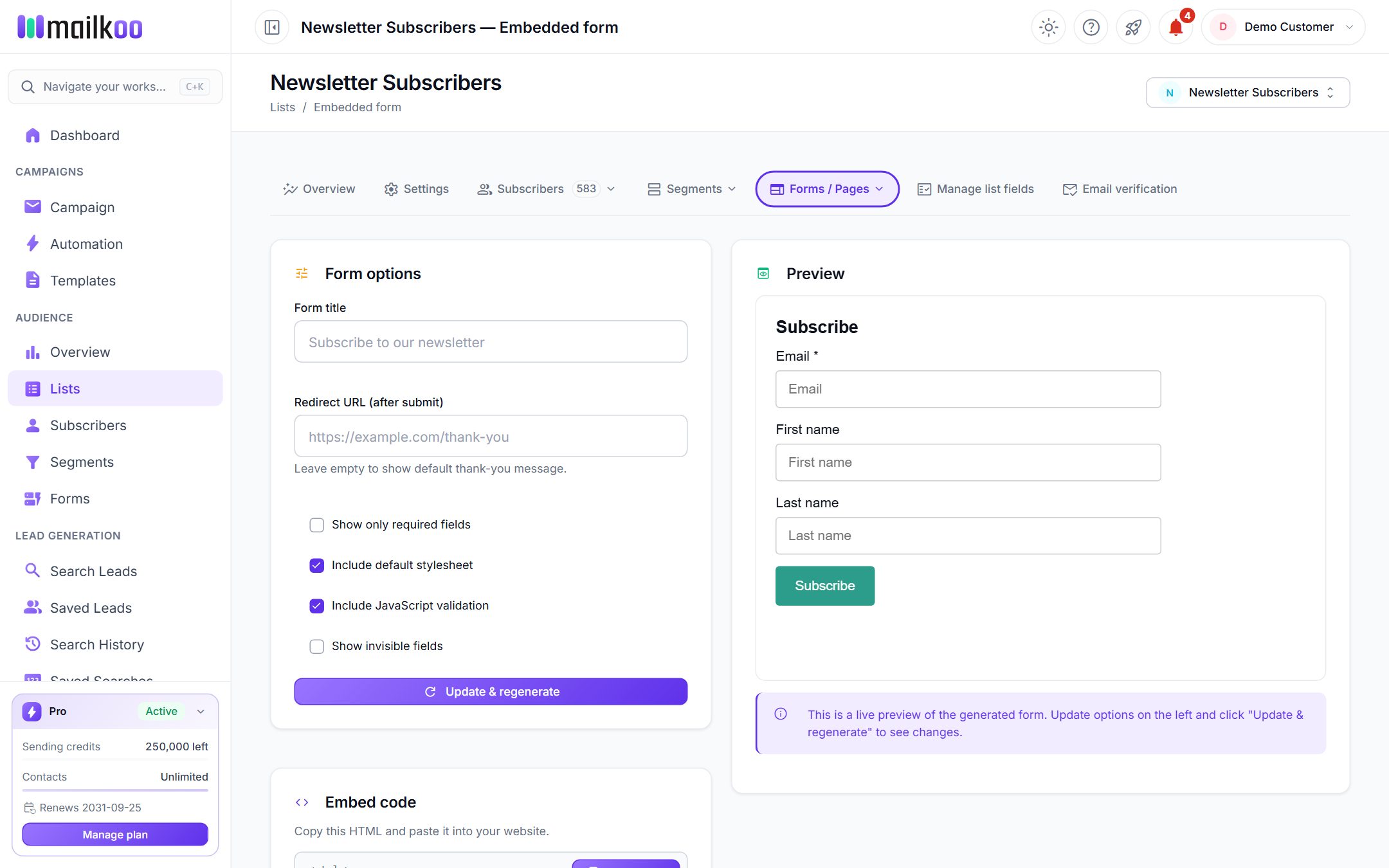Uncheck Include JavaScript validation

(317, 606)
